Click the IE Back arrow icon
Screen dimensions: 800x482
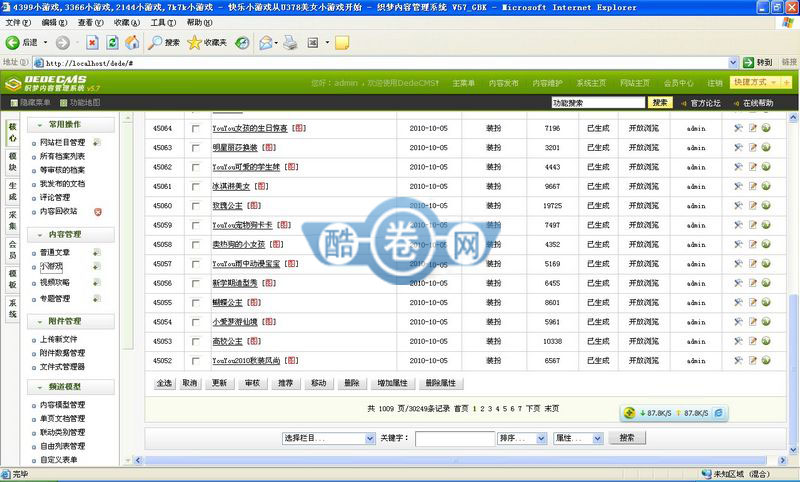click(12, 42)
